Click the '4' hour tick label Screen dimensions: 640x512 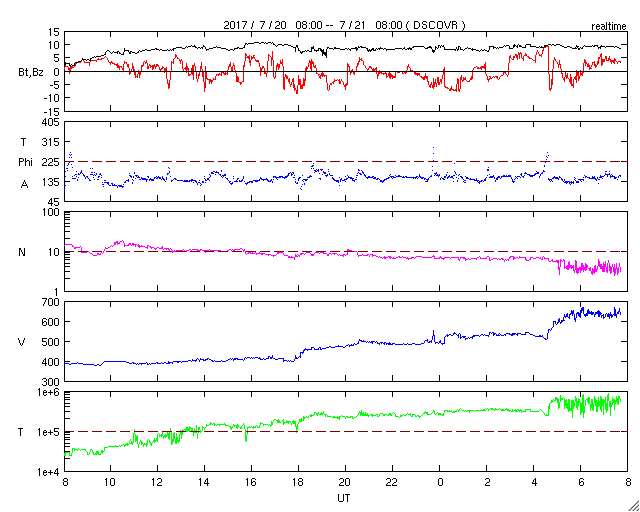534,482
